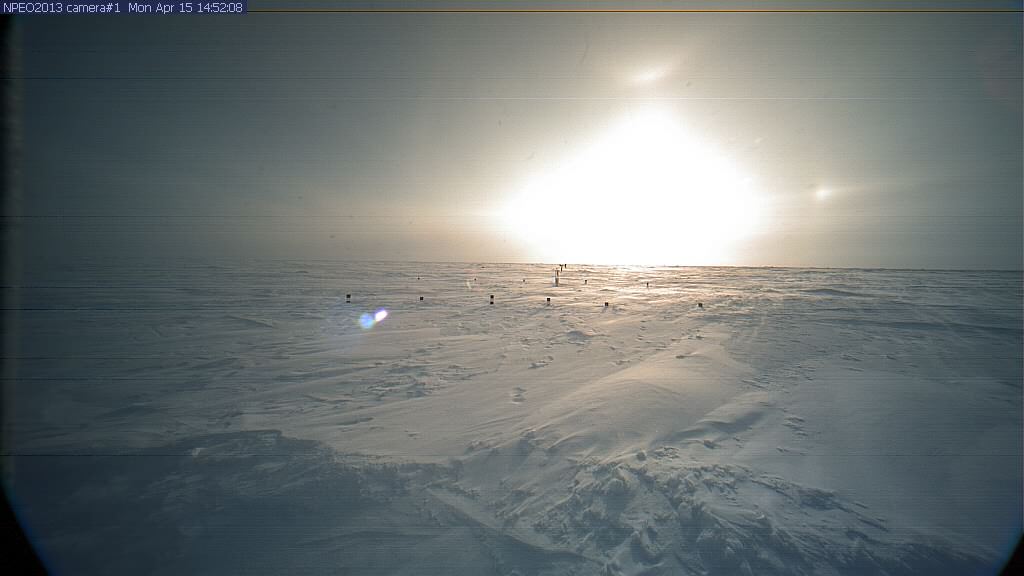Click the faint light spot above the sun
The image size is (1024, 576).
click(650, 74)
